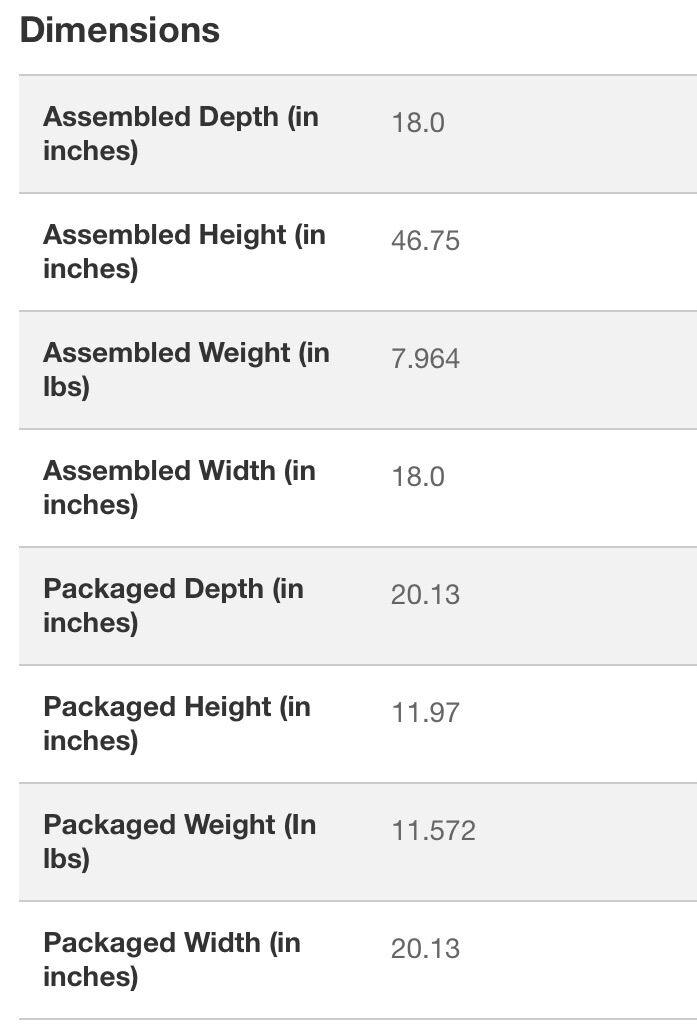Click the value 46.75
Screen dimensions: 697x1030
(x=425, y=241)
